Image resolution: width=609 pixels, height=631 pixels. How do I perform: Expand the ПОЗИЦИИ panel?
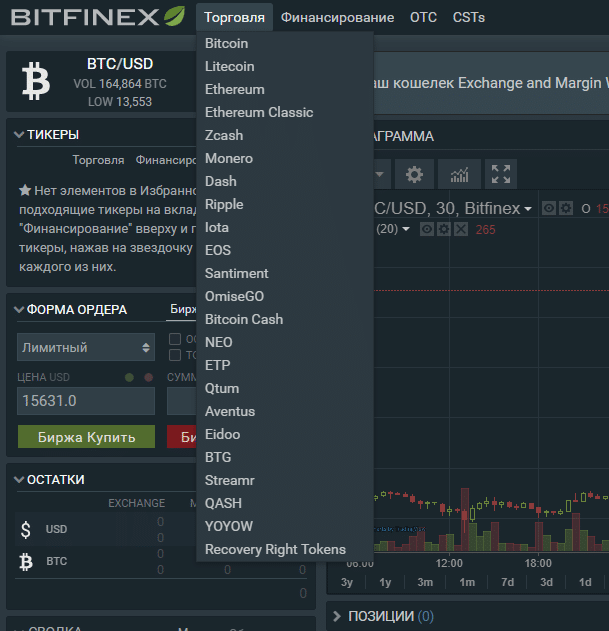click(x=337, y=616)
